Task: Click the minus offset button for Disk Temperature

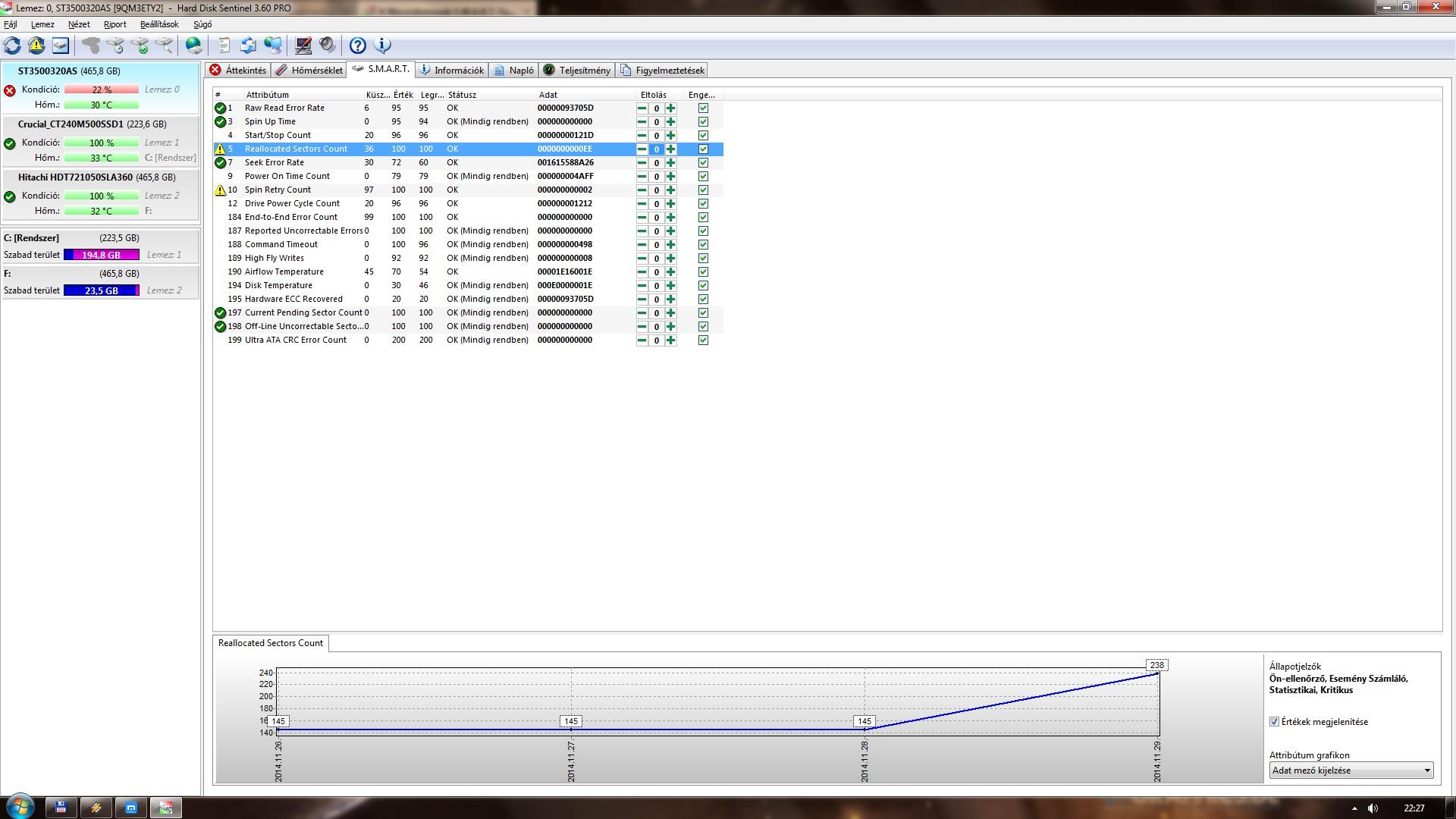Action: (x=642, y=285)
